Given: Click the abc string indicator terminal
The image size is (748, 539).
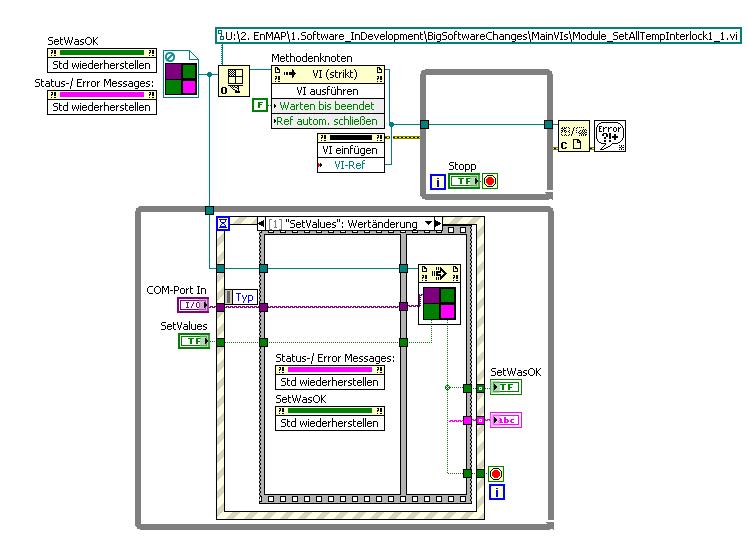Looking at the screenshot, I should (506, 420).
